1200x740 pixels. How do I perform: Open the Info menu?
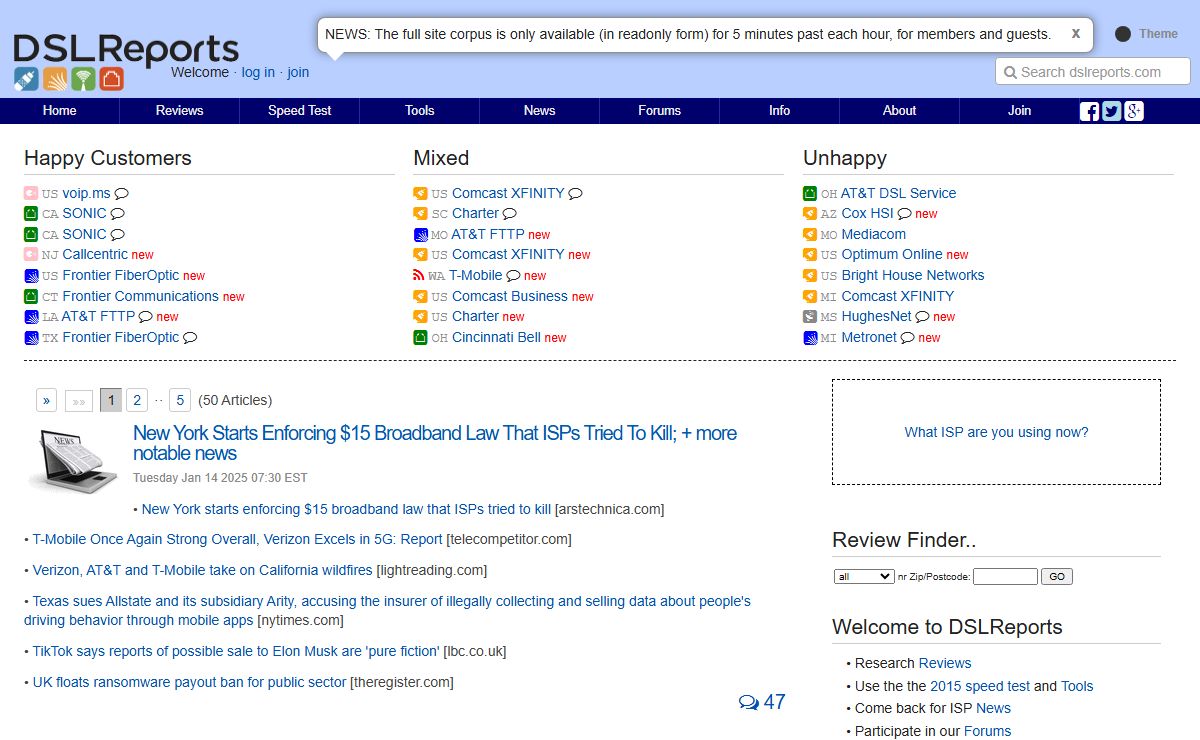[x=780, y=111]
